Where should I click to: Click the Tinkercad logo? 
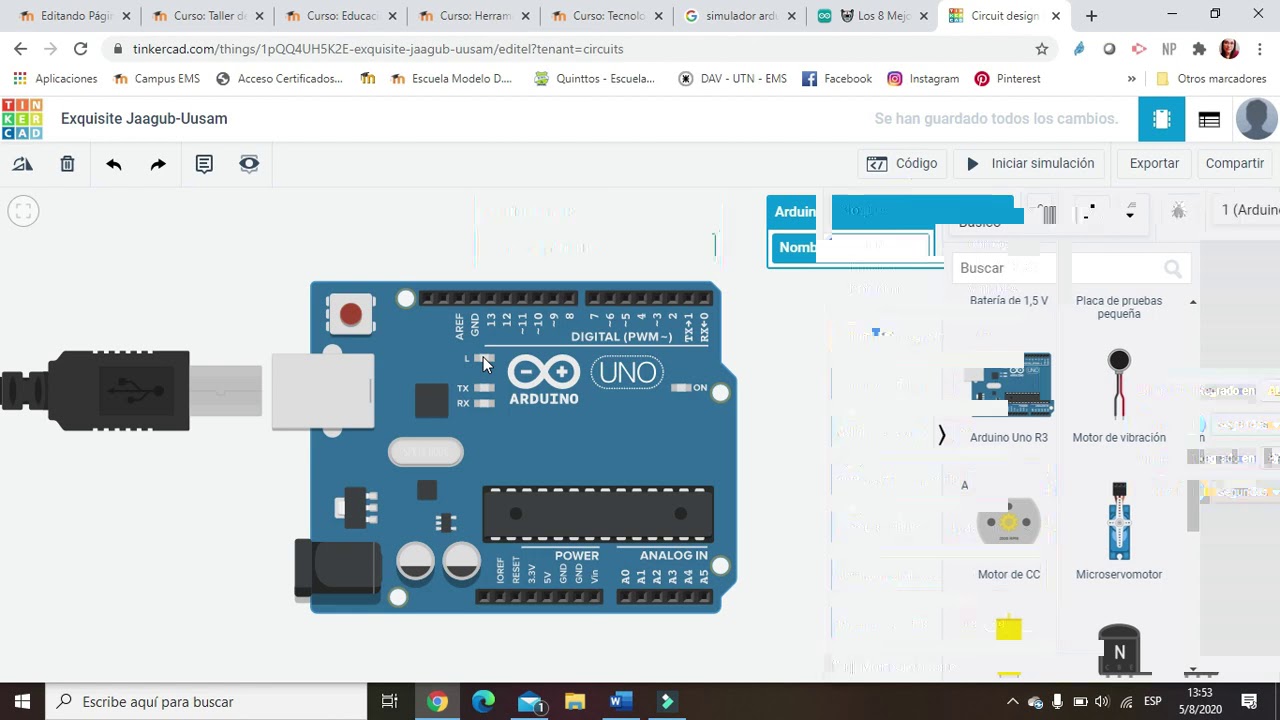click(22, 119)
